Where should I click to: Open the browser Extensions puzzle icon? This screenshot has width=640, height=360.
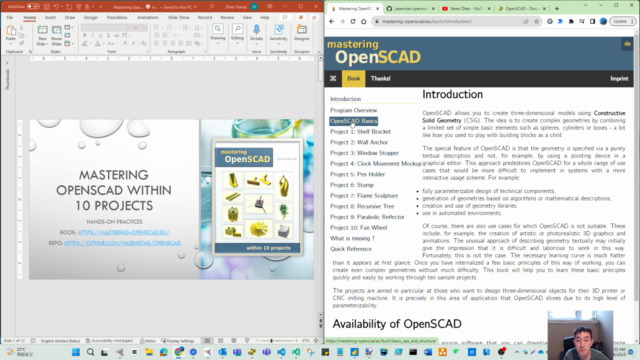click(571, 21)
